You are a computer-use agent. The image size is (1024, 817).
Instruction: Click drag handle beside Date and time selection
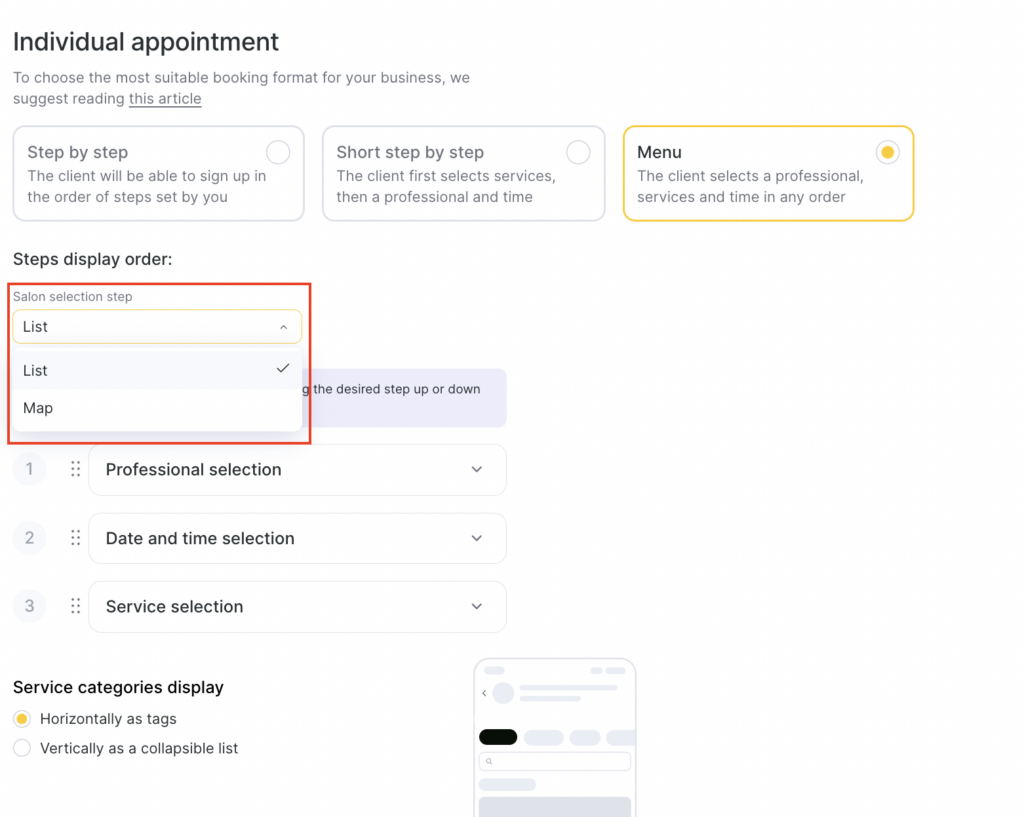75,538
